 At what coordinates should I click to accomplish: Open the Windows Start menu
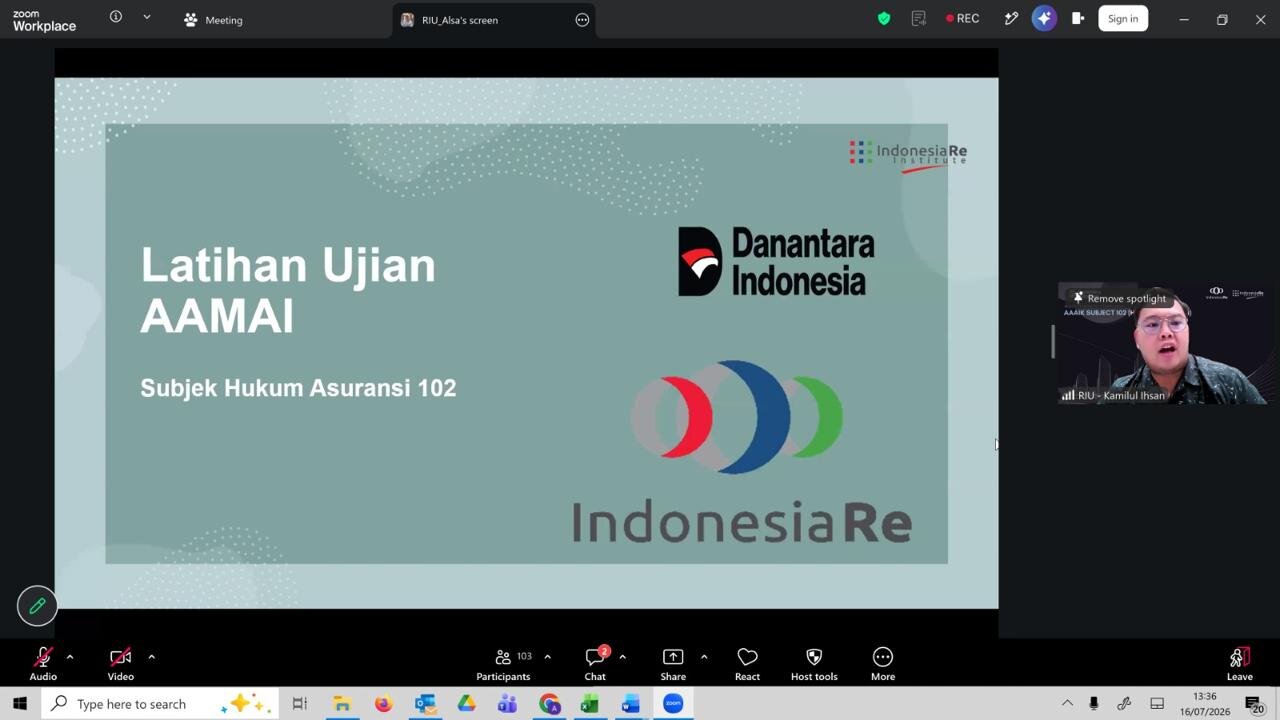point(19,704)
